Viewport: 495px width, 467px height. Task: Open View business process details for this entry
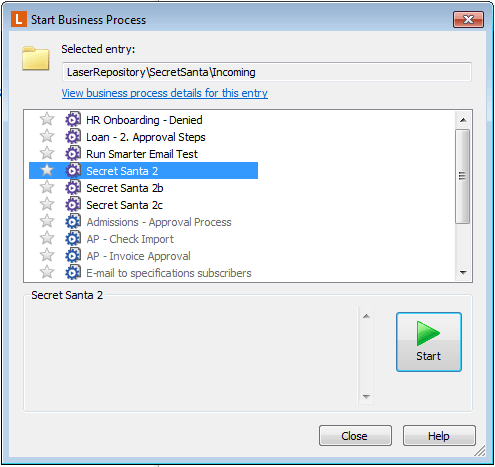(x=165, y=93)
